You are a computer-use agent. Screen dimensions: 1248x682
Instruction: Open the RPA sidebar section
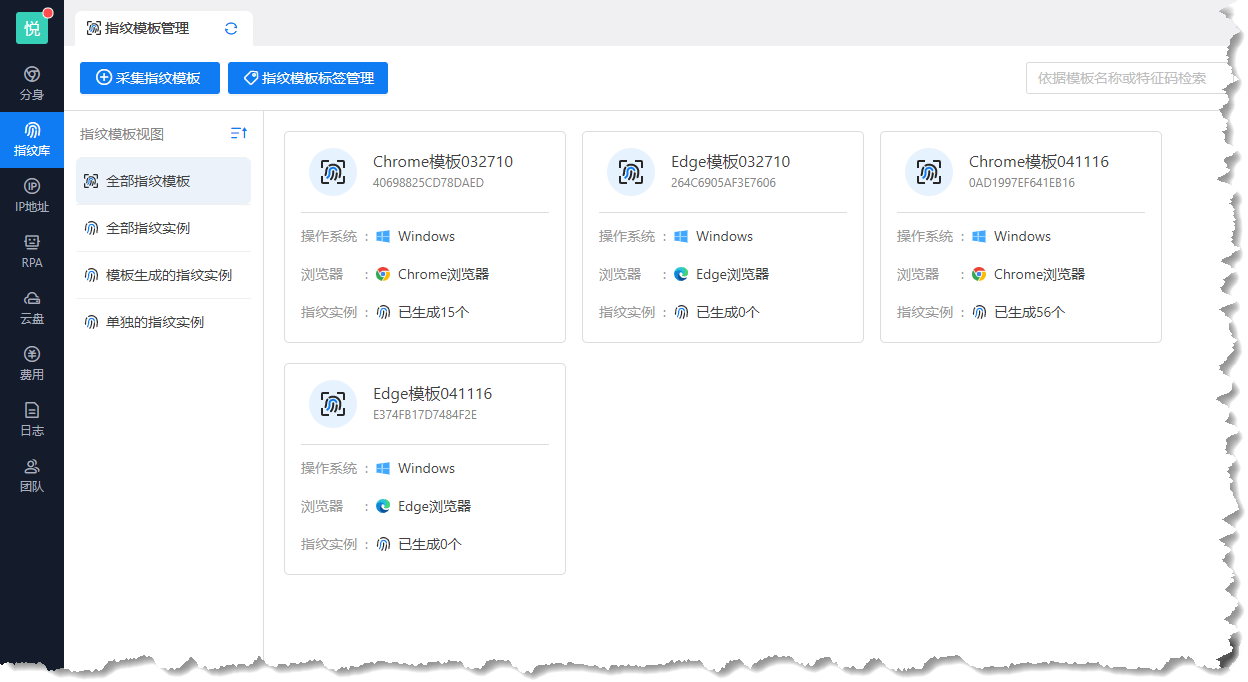click(x=32, y=252)
